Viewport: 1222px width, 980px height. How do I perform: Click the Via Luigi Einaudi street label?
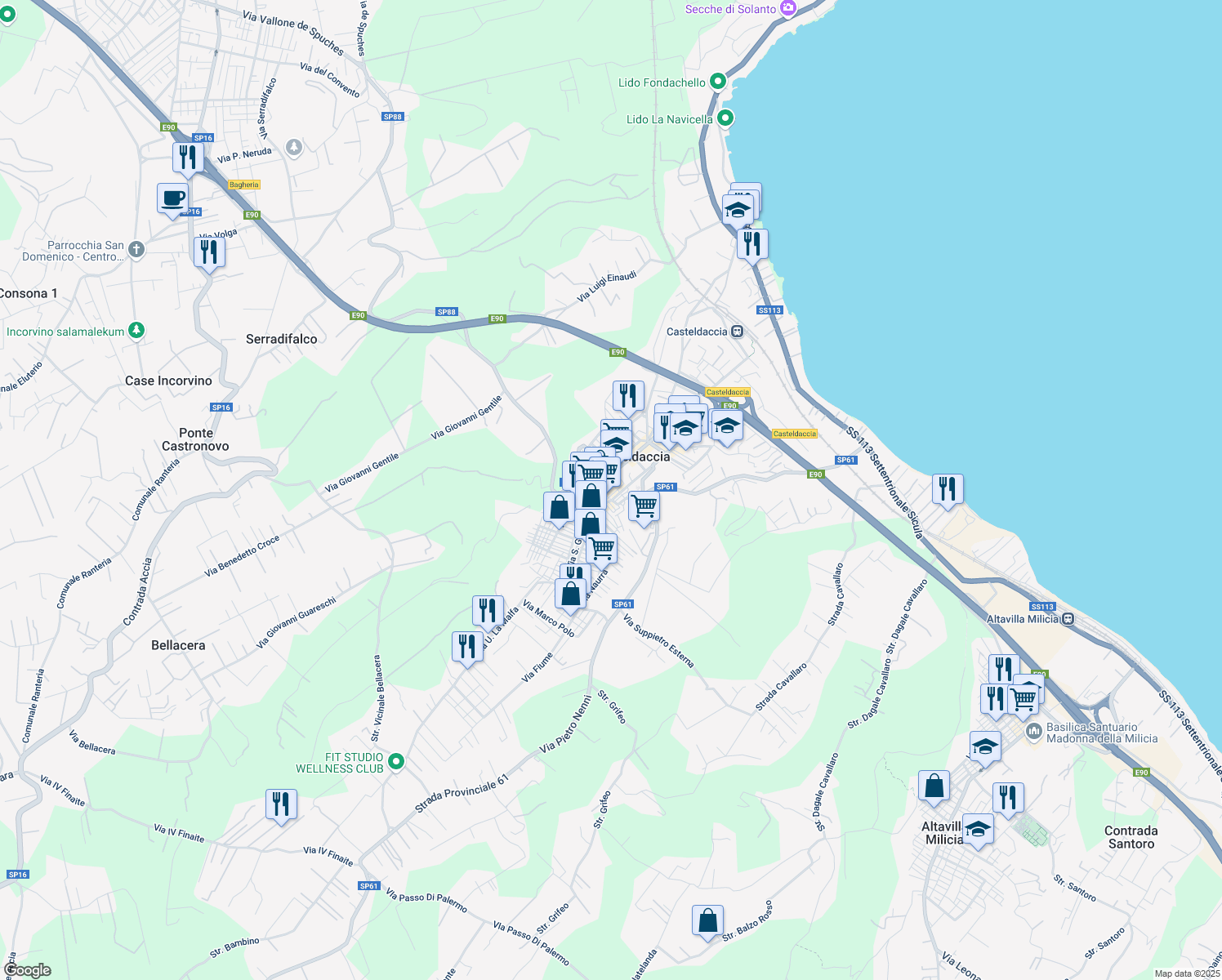click(x=606, y=287)
